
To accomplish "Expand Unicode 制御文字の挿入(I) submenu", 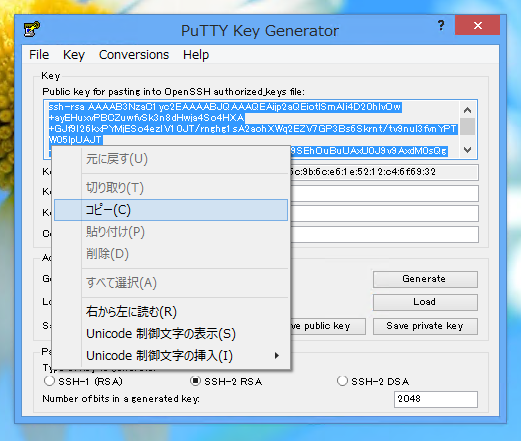I will pos(171,356).
